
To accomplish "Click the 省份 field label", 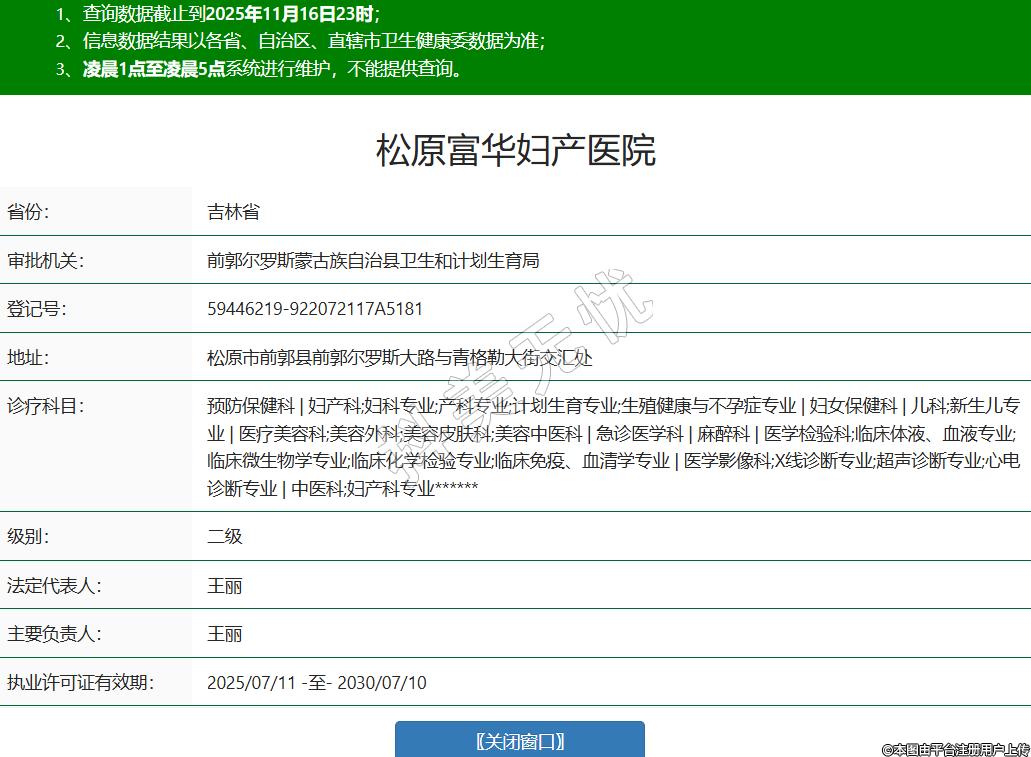I will coord(28,212).
